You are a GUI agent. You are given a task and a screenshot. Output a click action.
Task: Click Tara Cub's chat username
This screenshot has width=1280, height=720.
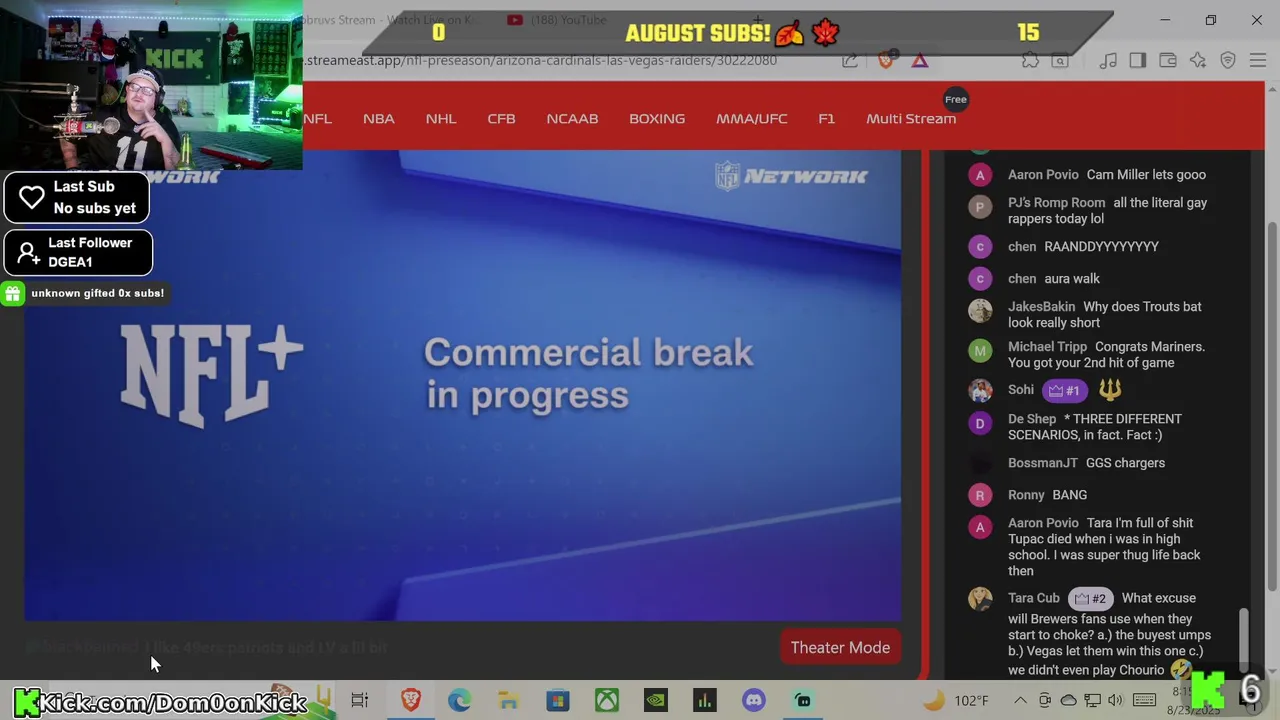pos(1033,598)
